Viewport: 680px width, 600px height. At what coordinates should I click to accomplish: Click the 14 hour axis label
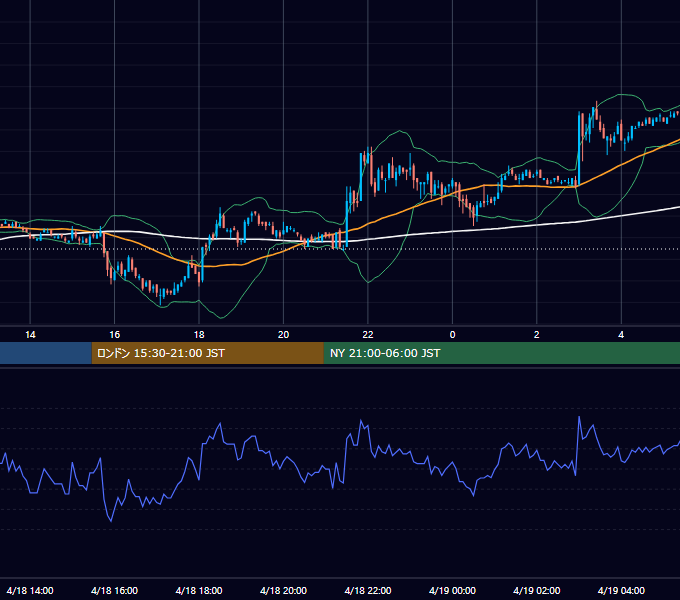pyautogui.click(x=30, y=335)
